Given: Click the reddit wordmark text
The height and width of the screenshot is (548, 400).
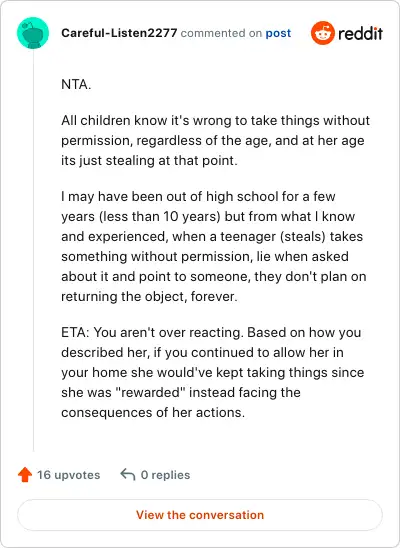Looking at the screenshot, I should point(361,33).
